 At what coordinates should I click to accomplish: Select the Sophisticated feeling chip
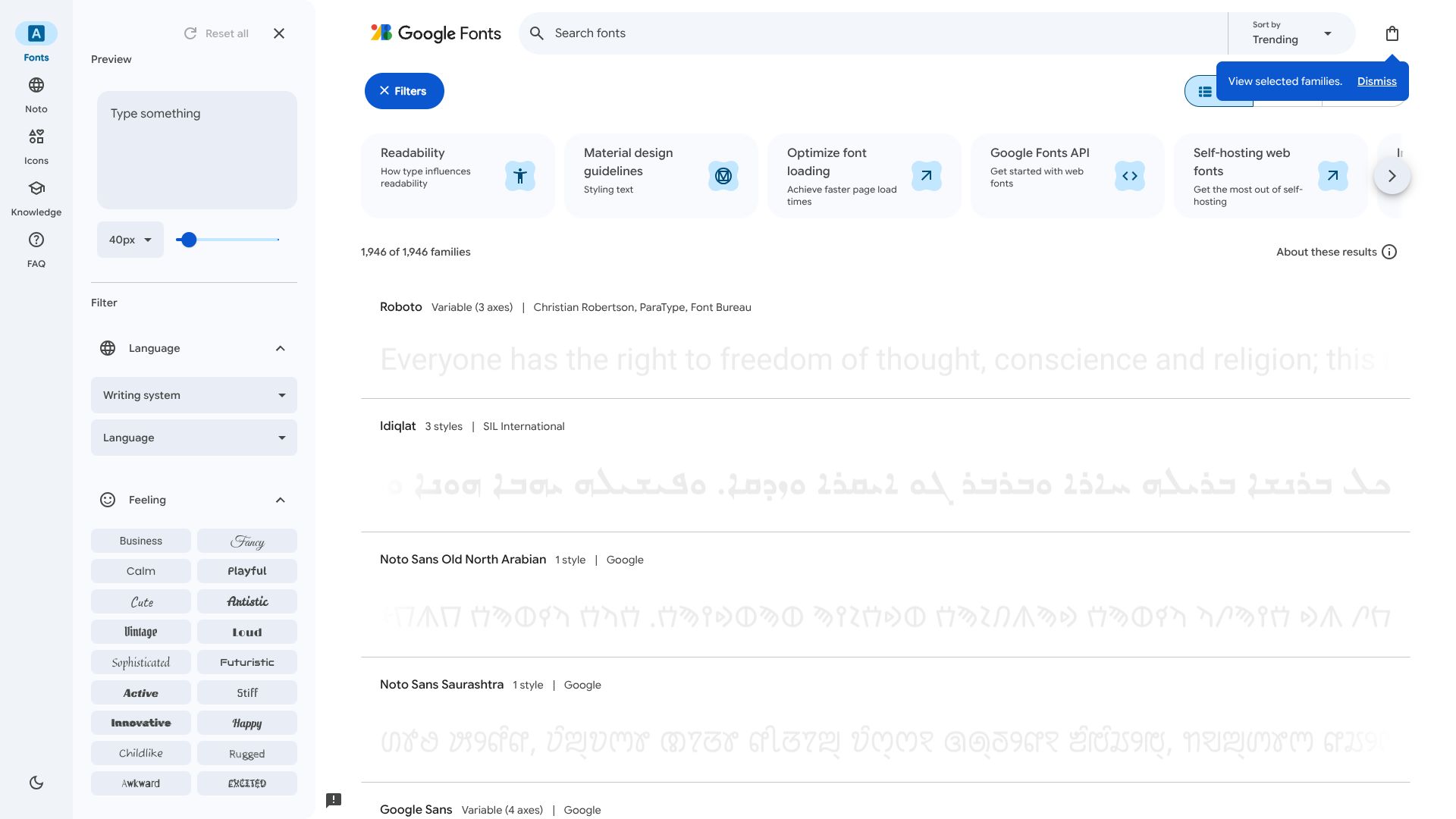(x=141, y=662)
